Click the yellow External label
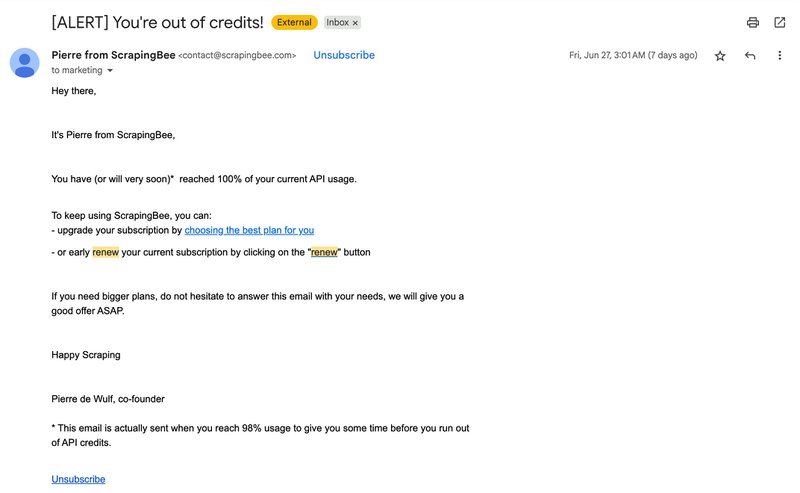This screenshot has height=493, width=800. coord(294,22)
